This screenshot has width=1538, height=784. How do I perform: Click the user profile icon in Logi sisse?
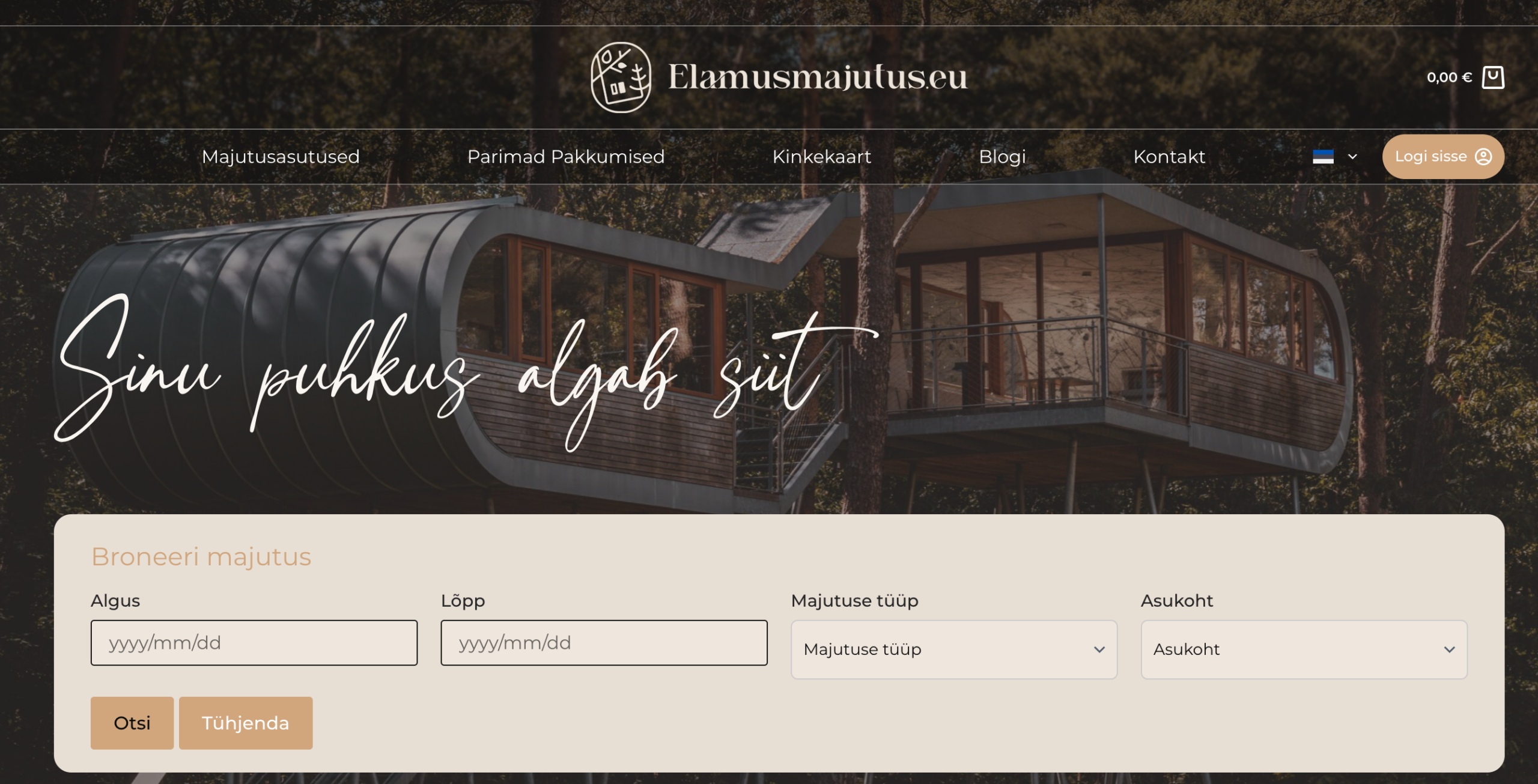[x=1483, y=157]
